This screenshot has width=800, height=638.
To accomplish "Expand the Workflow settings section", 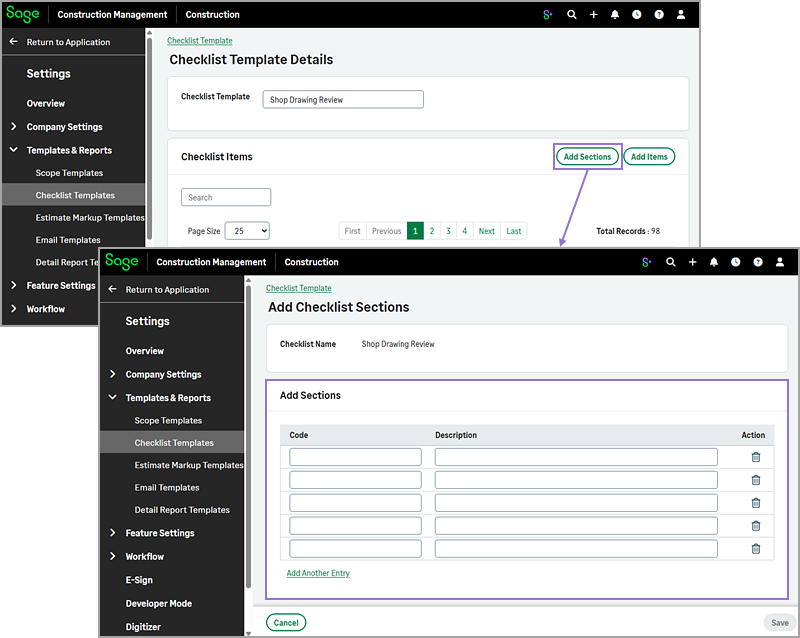I will 145,556.
